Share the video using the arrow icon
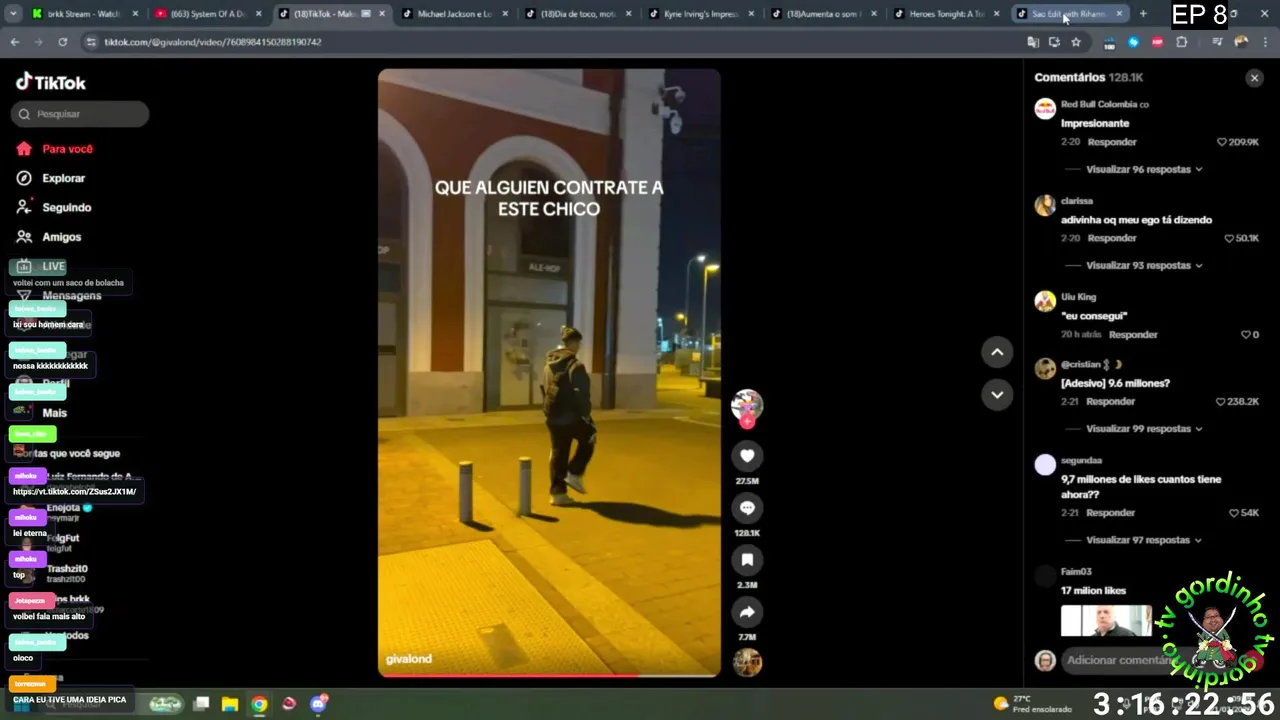The height and width of the screenshot is (720, 1280). point(747,612)
